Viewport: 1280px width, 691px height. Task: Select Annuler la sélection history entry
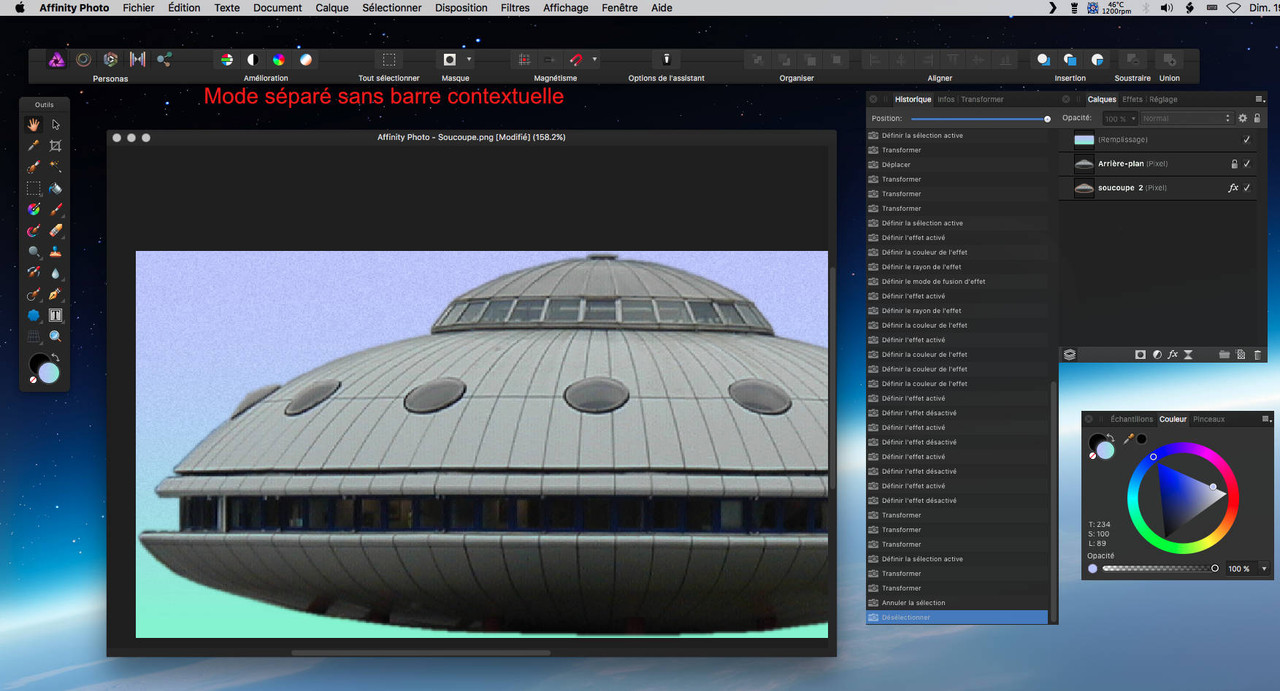click(957, 603)
